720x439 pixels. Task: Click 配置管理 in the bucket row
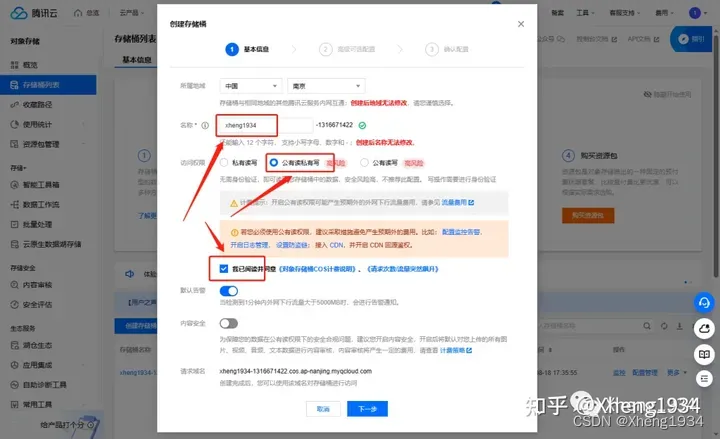click(x=645, y=372)
